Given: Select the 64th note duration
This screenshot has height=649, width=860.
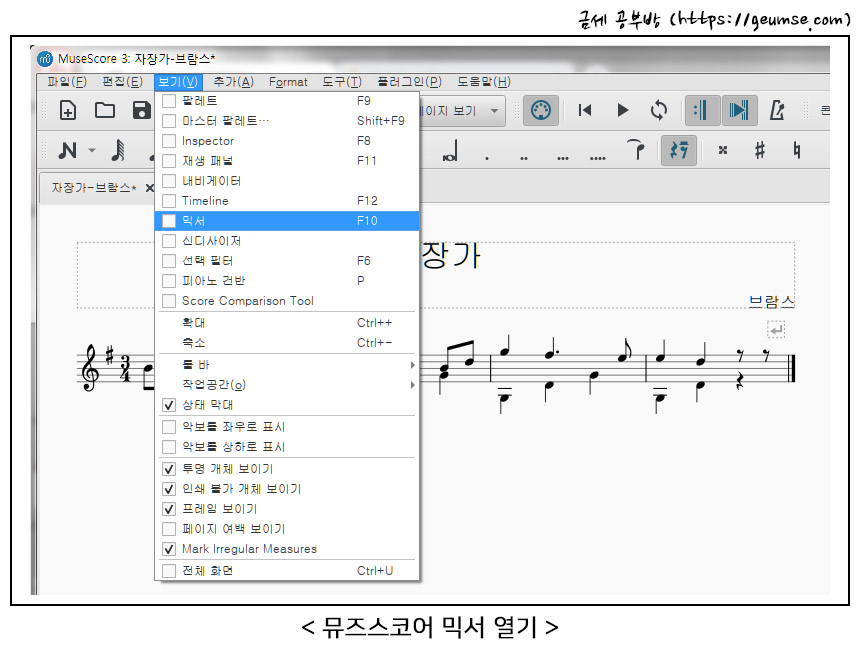Looking at the screenshot, I should 118,150.
